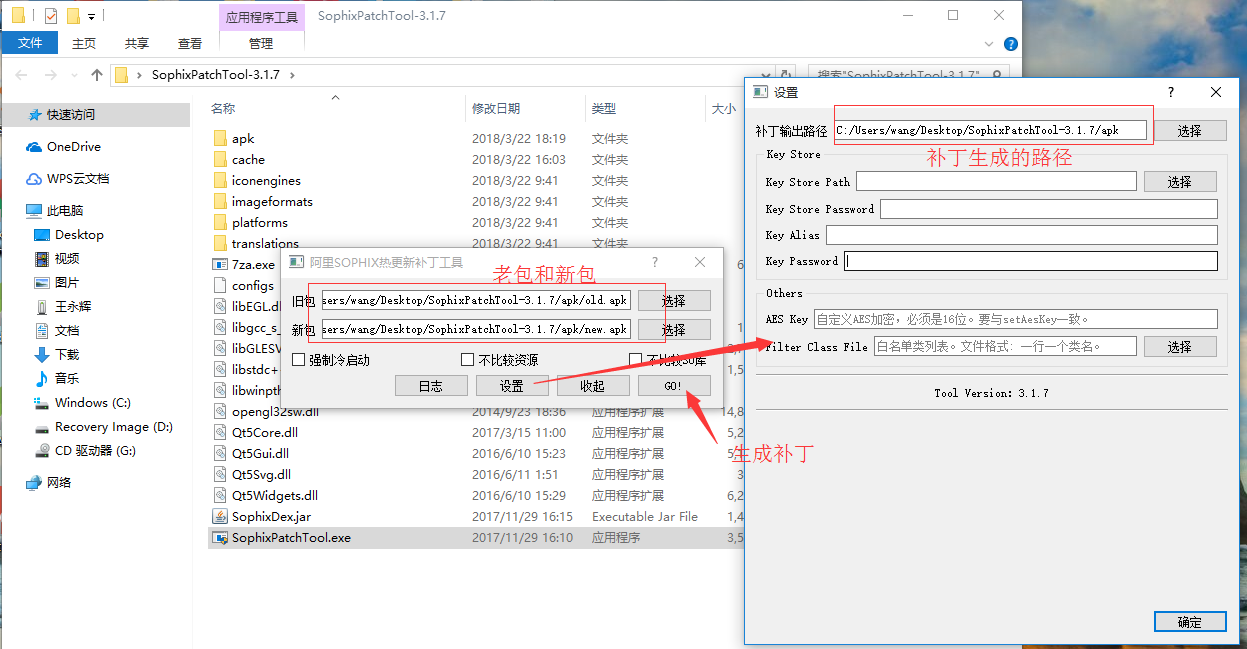Viewport: 1247px width, 649px height.
Task: Click 确定 to confirm settings
Action: [x=1190, y=621]
